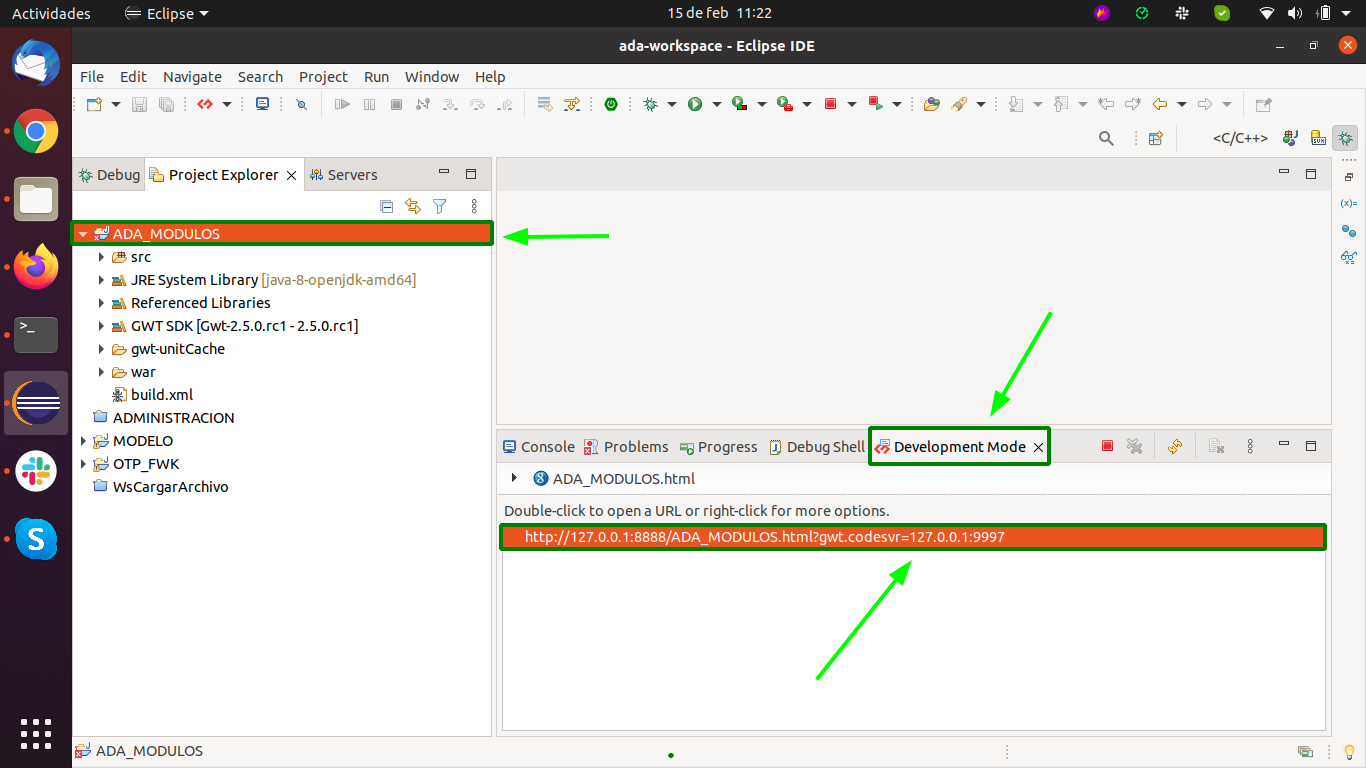
Task: Expand the ADA_MODULOS.html node
Action: 514,478
